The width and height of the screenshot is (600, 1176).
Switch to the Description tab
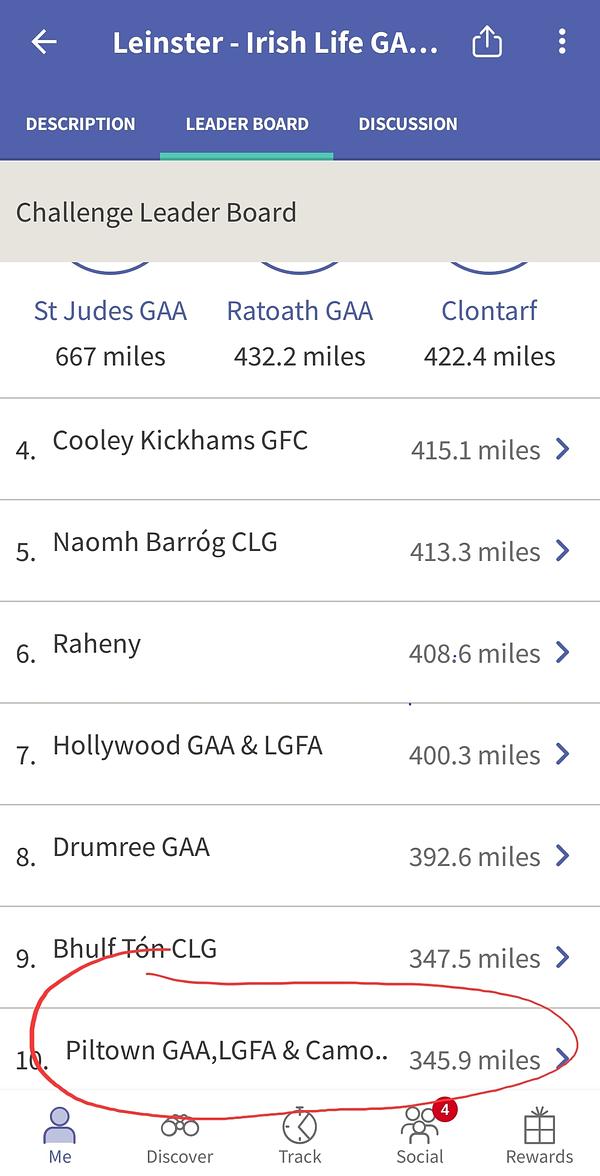(x=80, y=124)
